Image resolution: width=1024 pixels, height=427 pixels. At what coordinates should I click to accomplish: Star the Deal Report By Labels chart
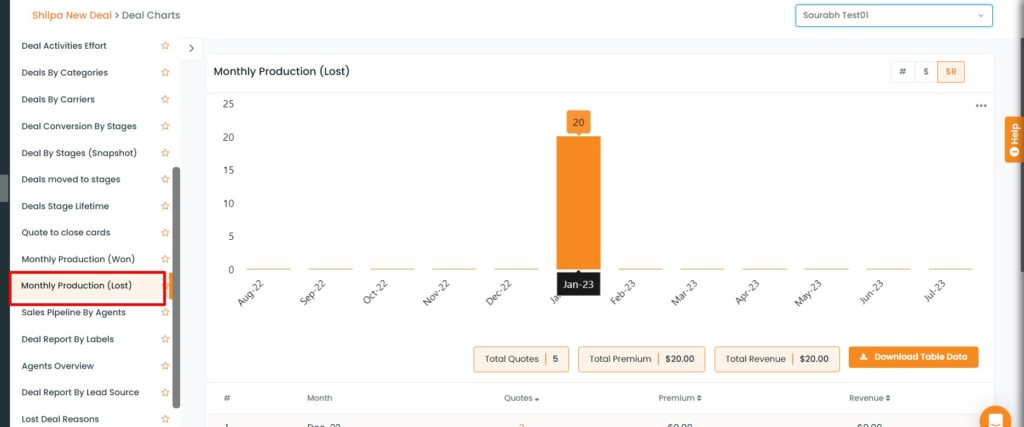pyautogui.click(x=165, y=340)
